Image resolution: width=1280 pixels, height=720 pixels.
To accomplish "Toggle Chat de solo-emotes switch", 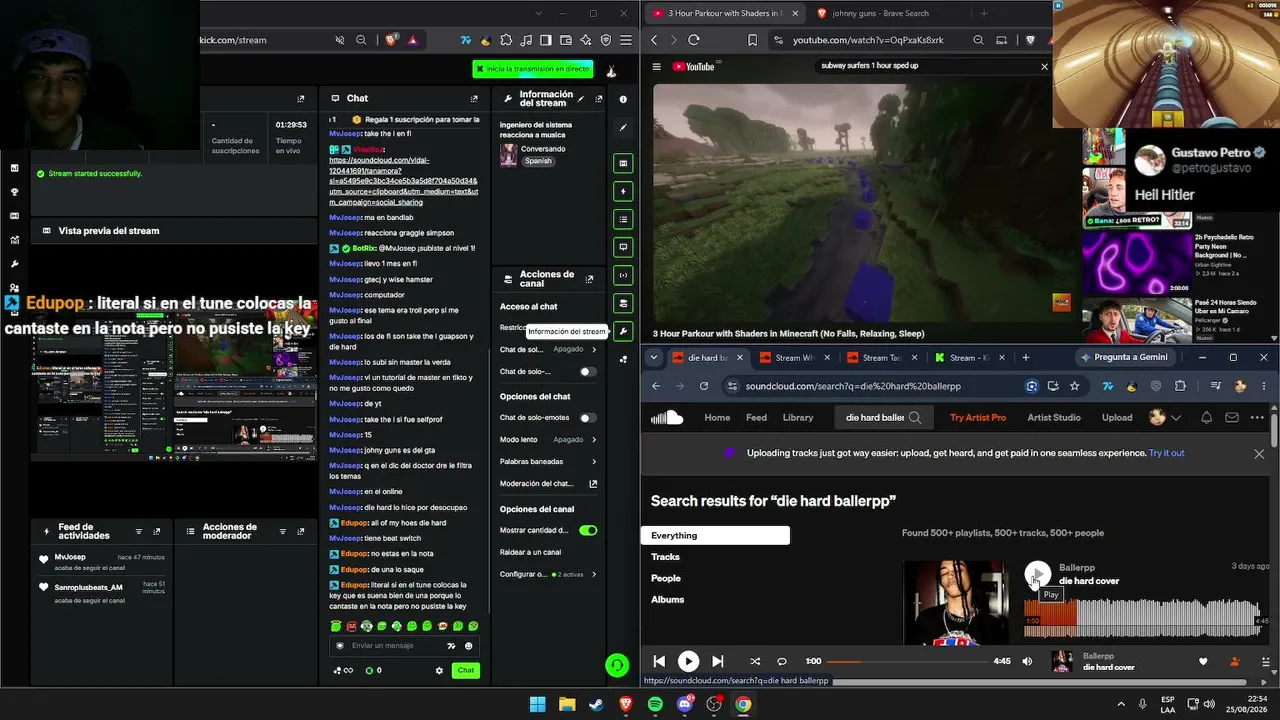I will click(x=588, y=418).
